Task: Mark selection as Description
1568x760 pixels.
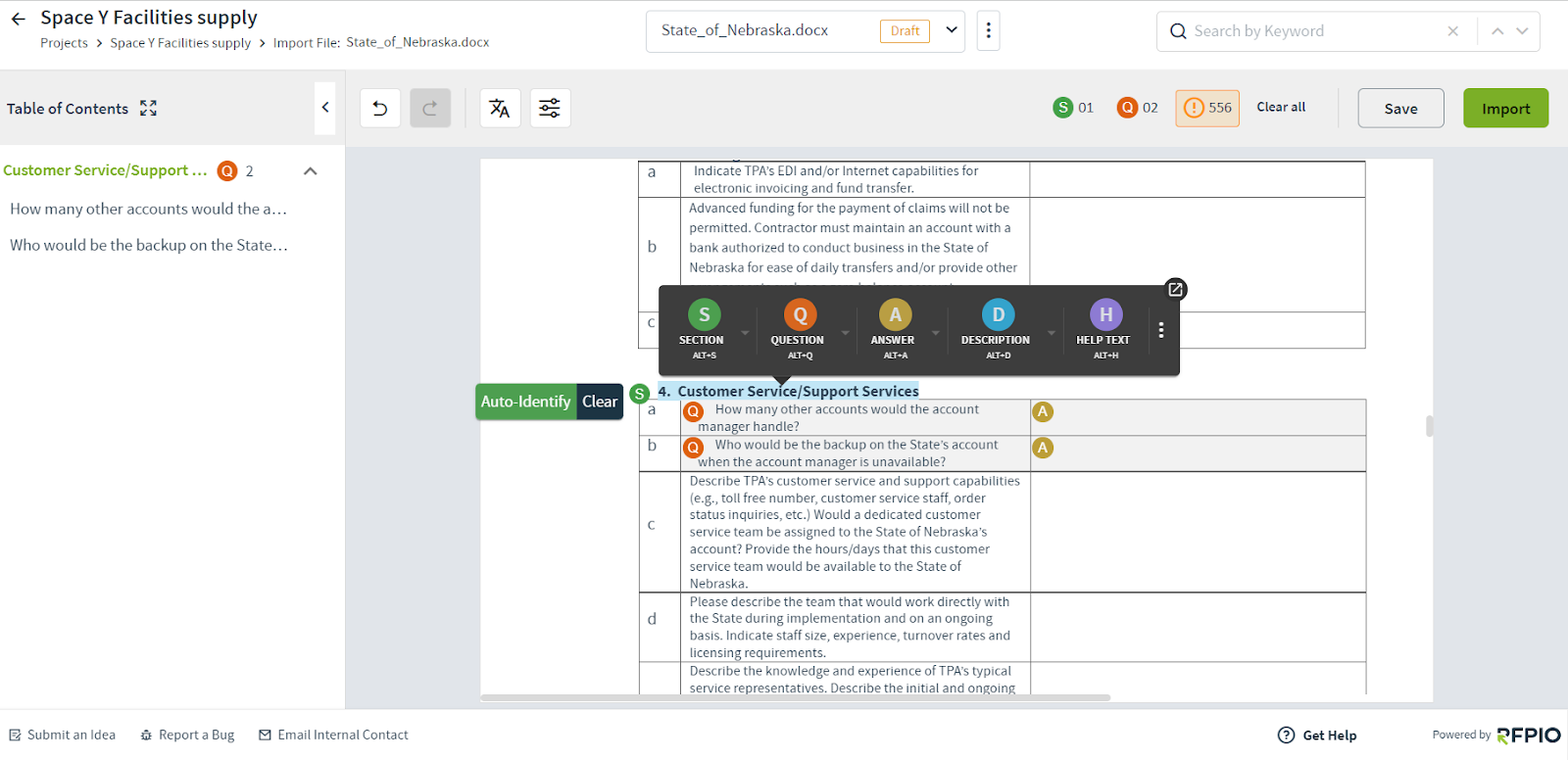Action: coord(997,329)
